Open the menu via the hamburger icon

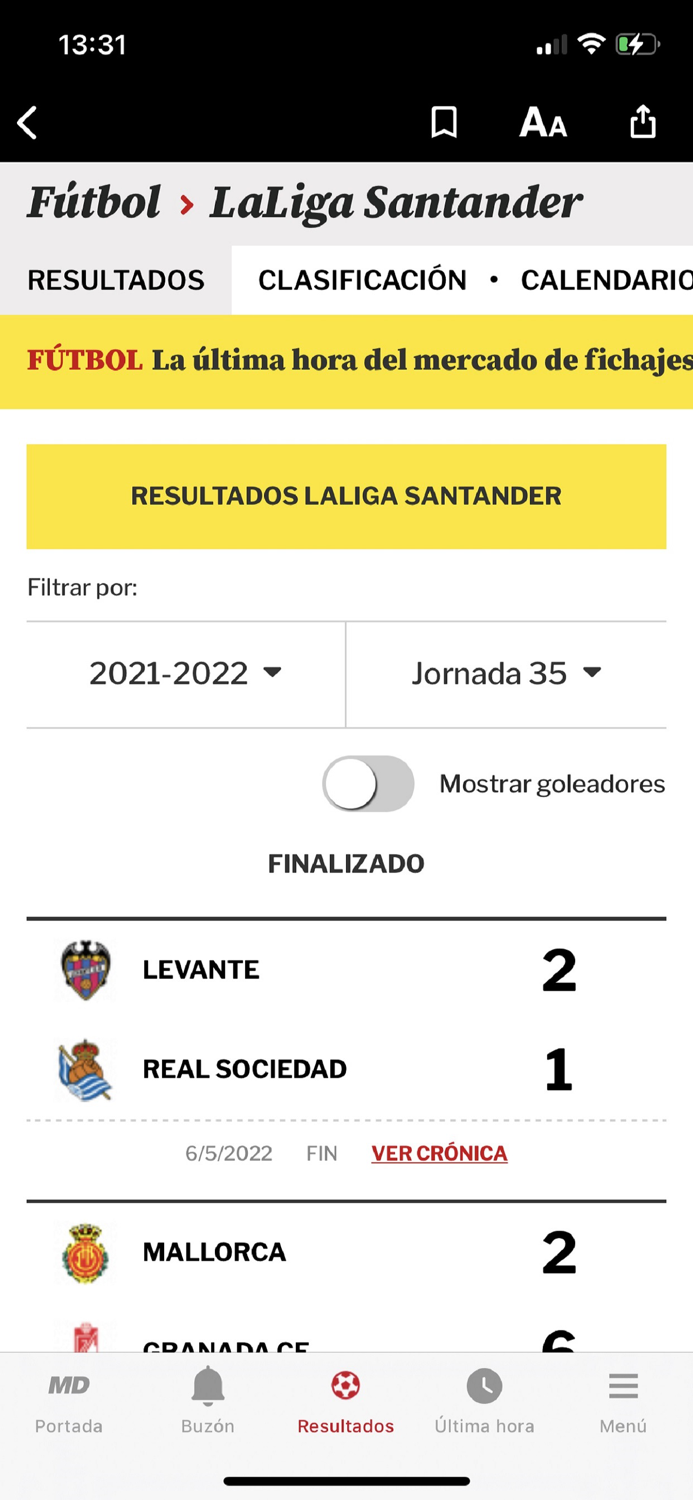tap(622, 1388)
